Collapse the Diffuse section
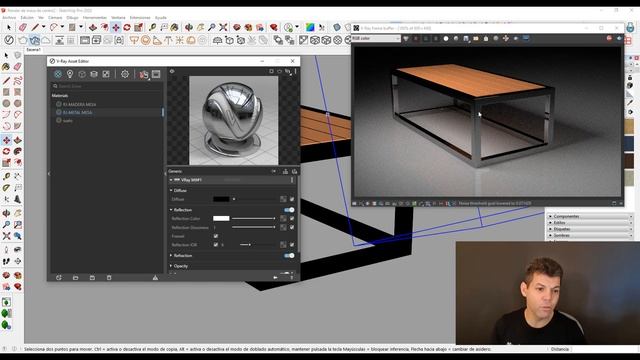The width and height of the screenshot is (640, 360). (171, 190)
